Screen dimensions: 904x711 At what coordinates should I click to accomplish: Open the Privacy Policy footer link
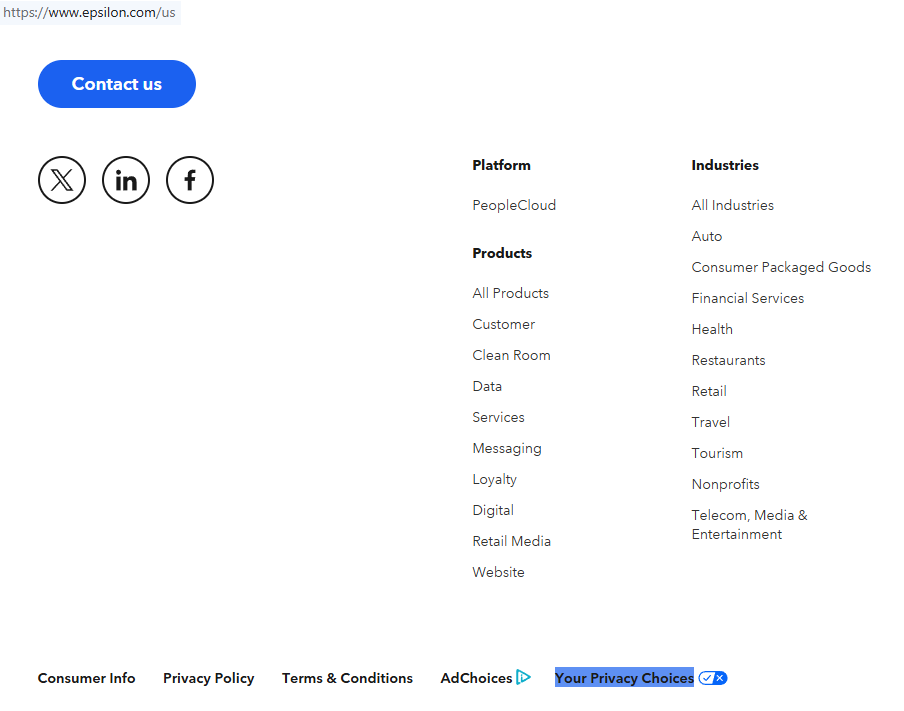209,678
